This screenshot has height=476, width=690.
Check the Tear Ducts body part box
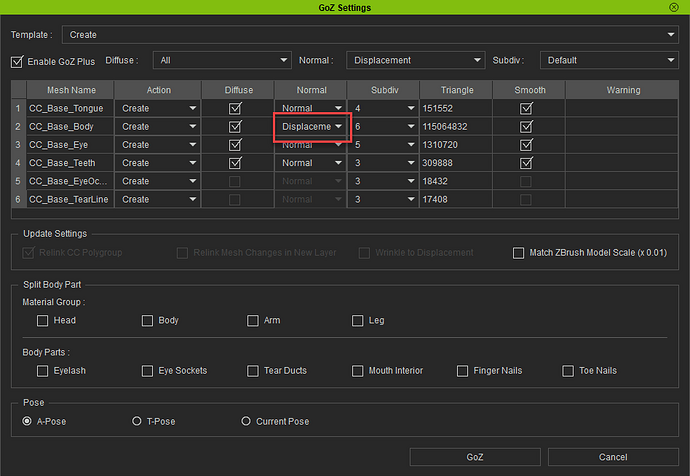coord(253,371)
